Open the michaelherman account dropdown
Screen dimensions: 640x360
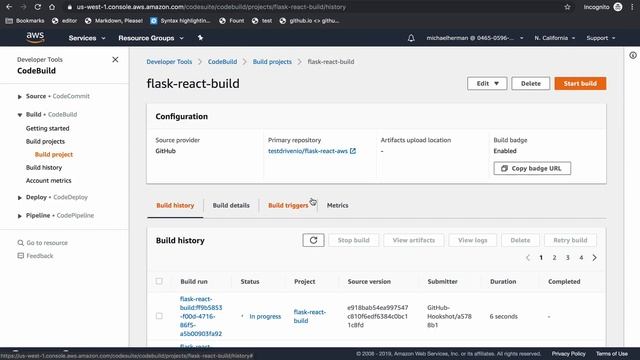pyautogui.click(x=475, y=38)
